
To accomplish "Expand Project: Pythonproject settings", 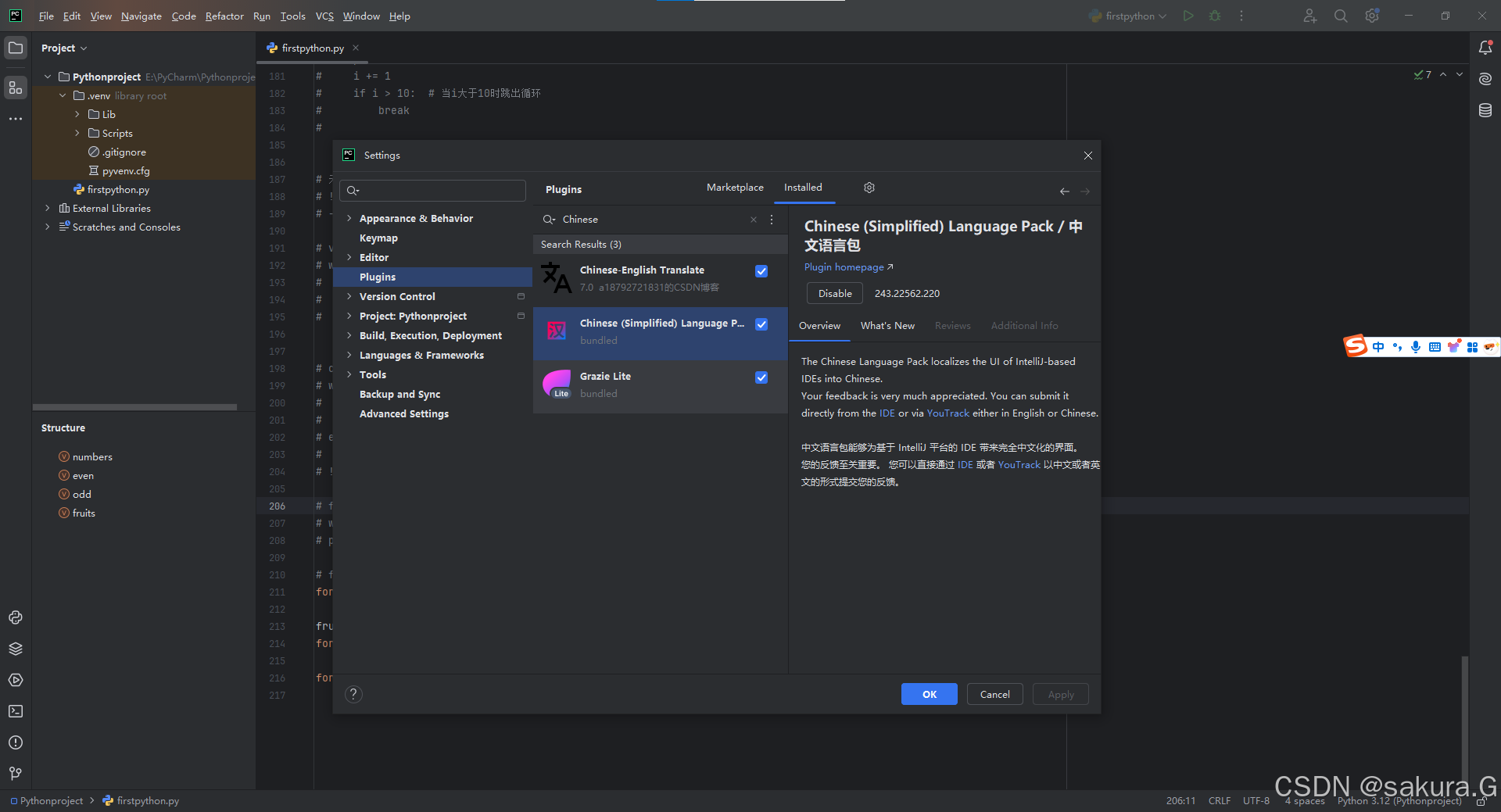I will click(x=349, y=316).
